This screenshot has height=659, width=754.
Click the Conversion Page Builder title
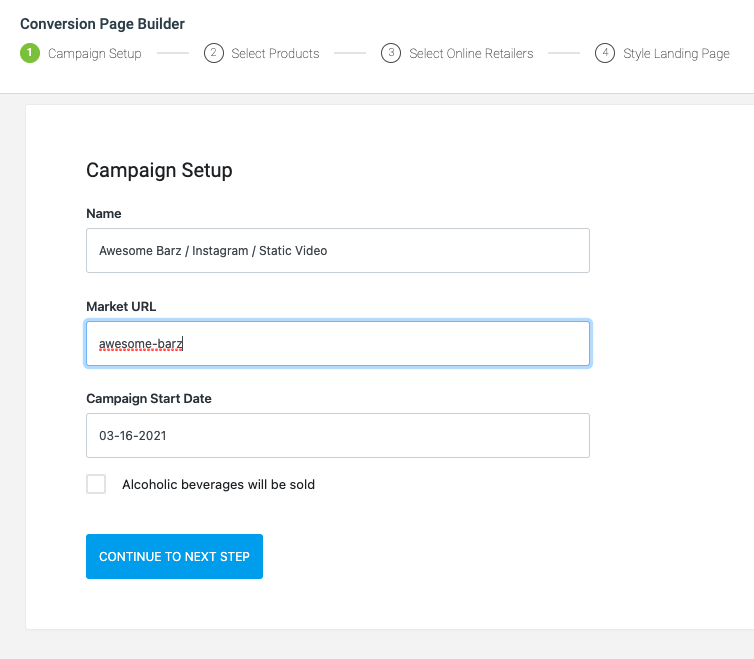[x=102, y=24]
